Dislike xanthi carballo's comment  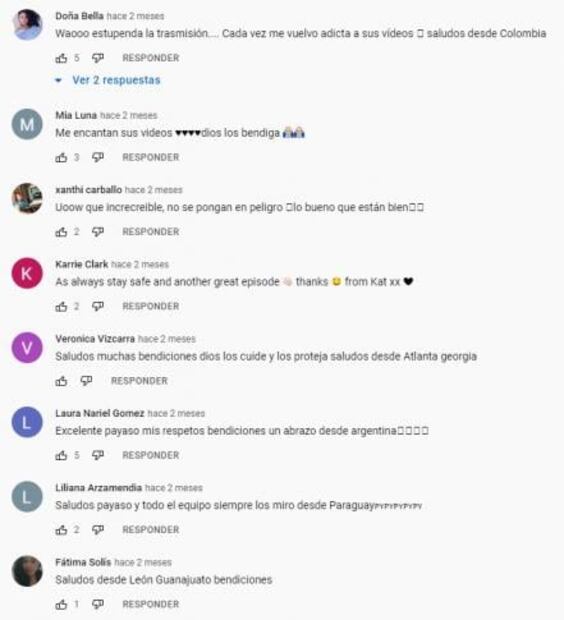pyautogui.click(x=98, y=232)
